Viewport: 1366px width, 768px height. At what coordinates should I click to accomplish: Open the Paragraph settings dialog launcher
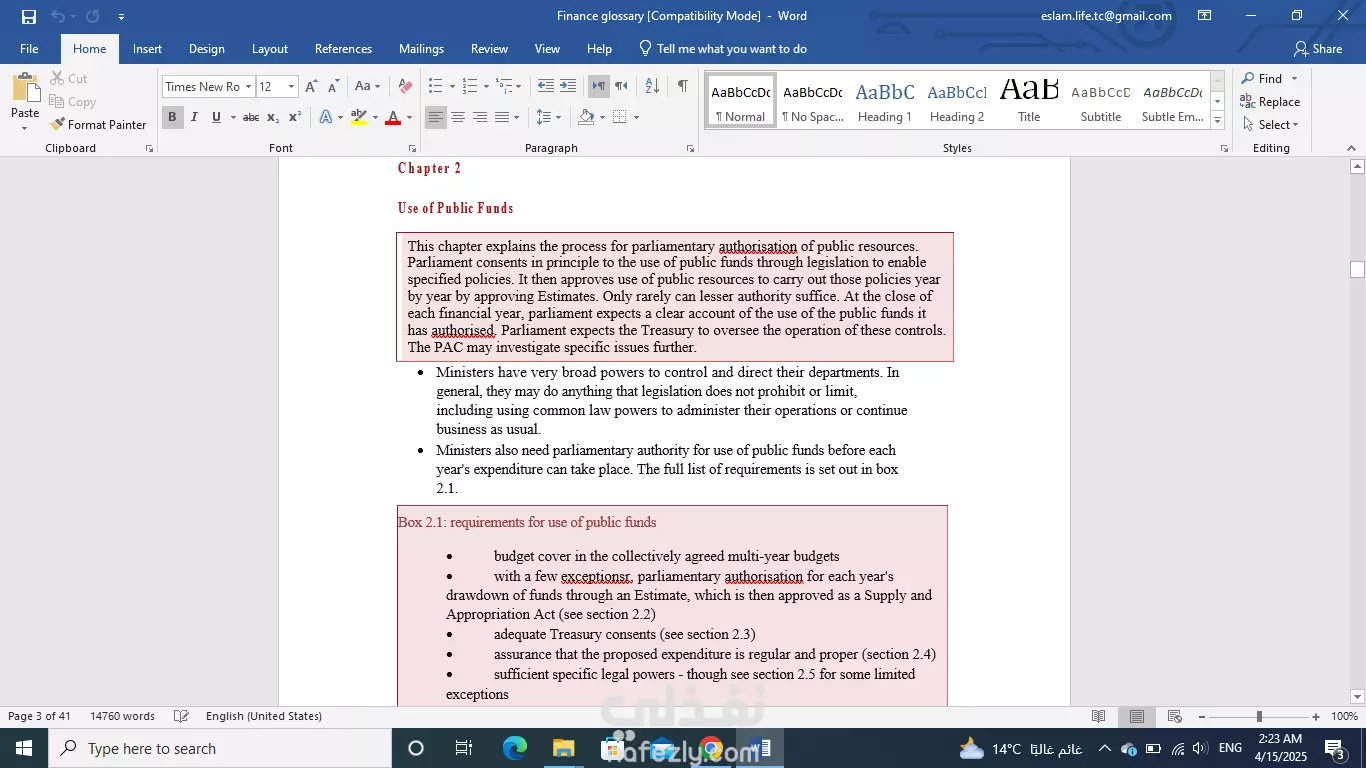(x=690, y=149)
